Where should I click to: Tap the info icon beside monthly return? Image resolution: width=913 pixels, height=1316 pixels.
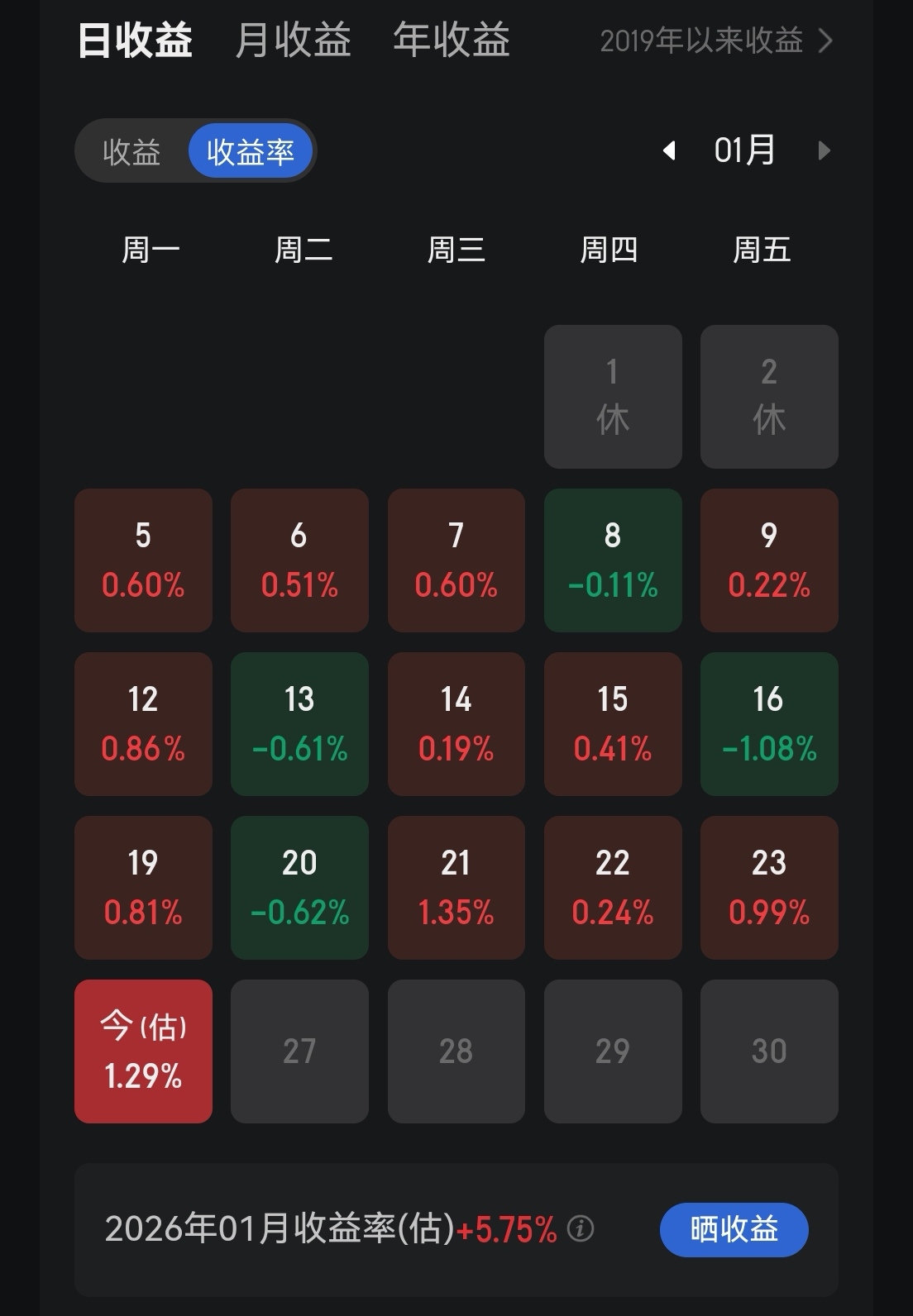coord(581,1229)
